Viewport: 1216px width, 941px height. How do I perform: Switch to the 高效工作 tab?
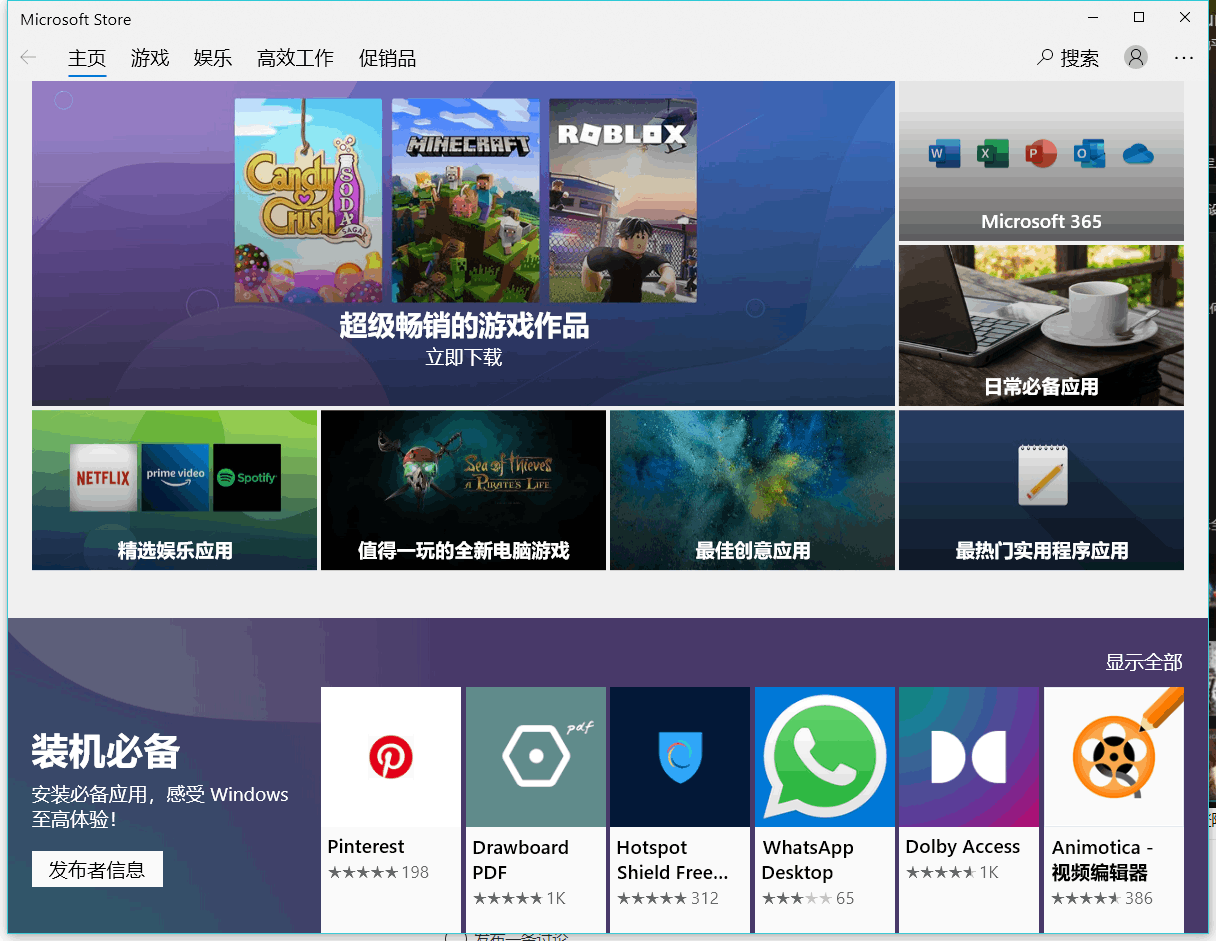tap(295, 58)
